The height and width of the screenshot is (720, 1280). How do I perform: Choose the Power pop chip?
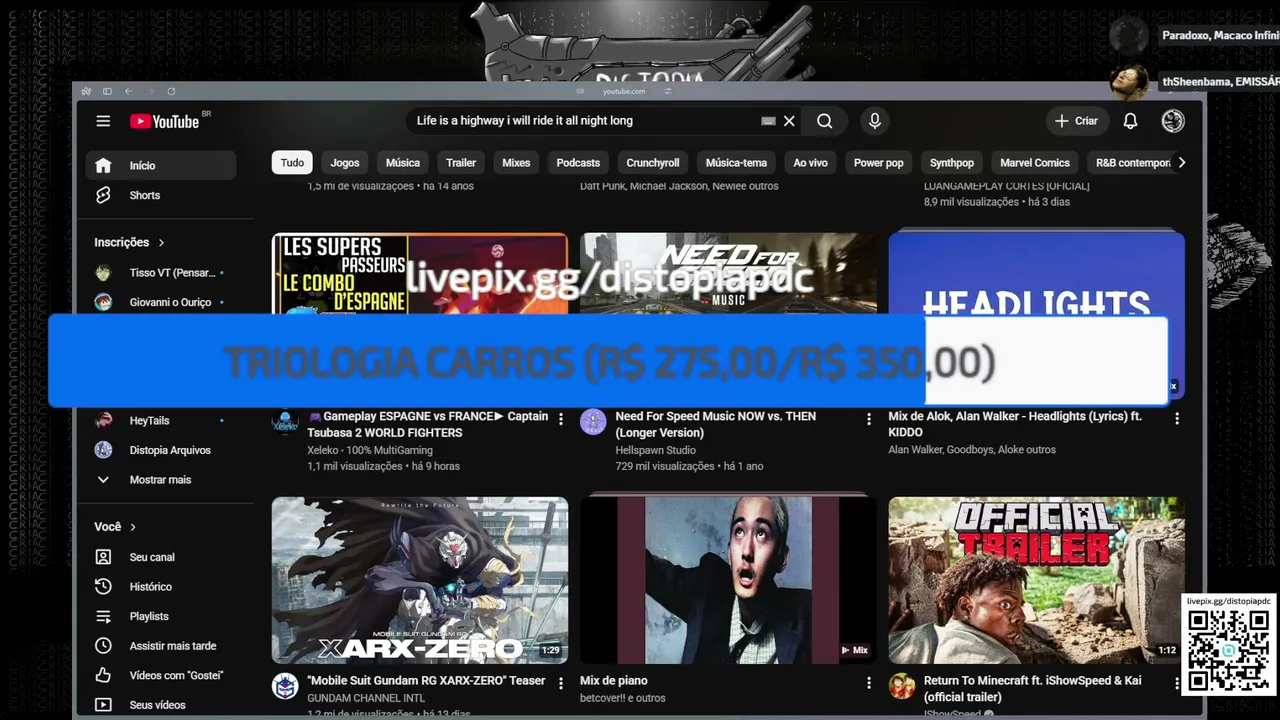[879, 163]
